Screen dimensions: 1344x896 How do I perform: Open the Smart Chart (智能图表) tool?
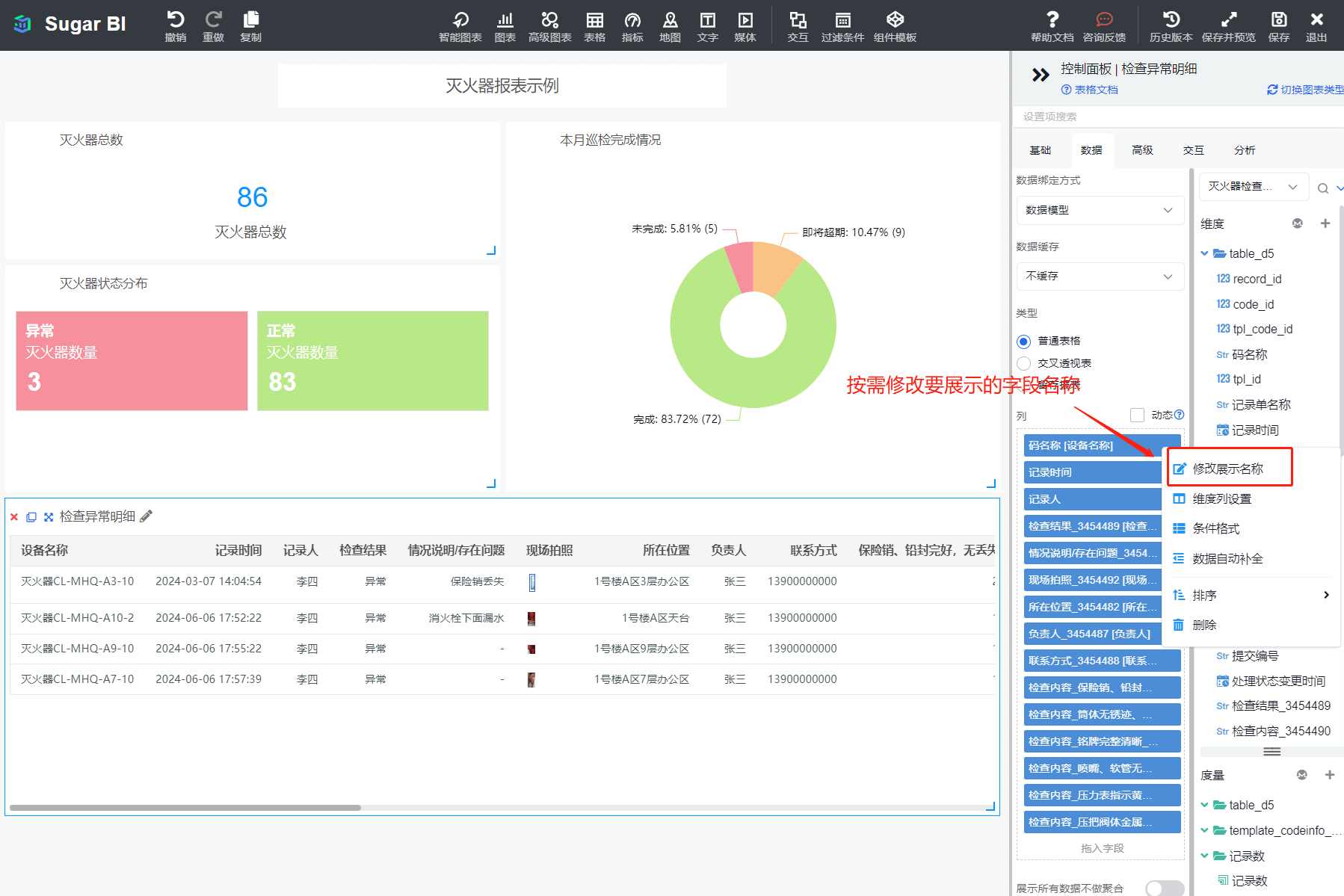pos(460,25)
